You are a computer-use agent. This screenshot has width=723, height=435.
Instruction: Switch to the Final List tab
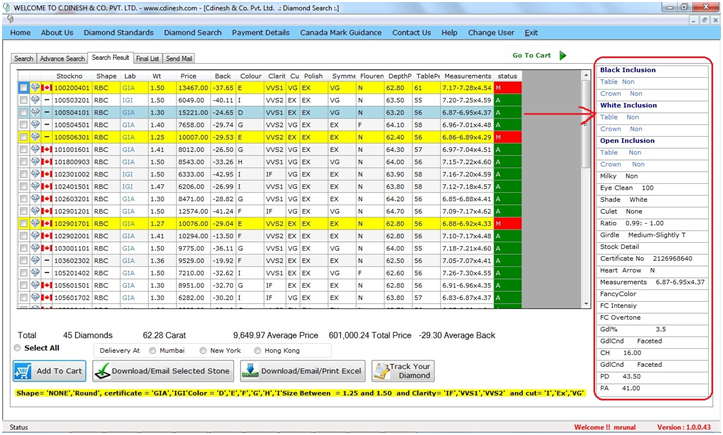click(x=148, y=59)
